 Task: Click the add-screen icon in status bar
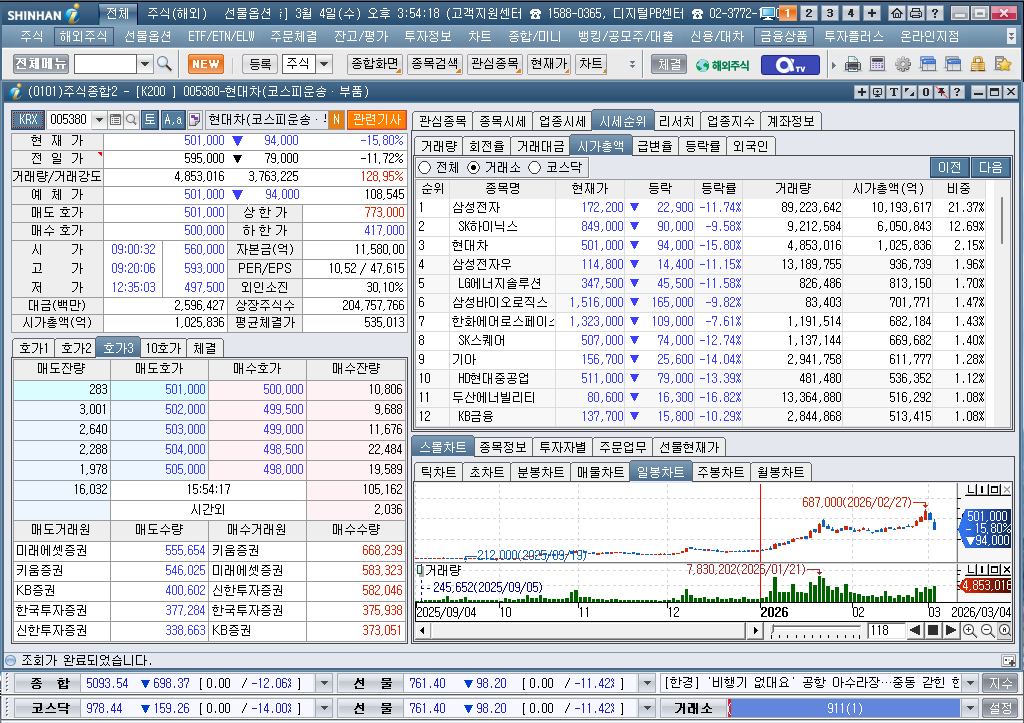tap(1008, 660)
